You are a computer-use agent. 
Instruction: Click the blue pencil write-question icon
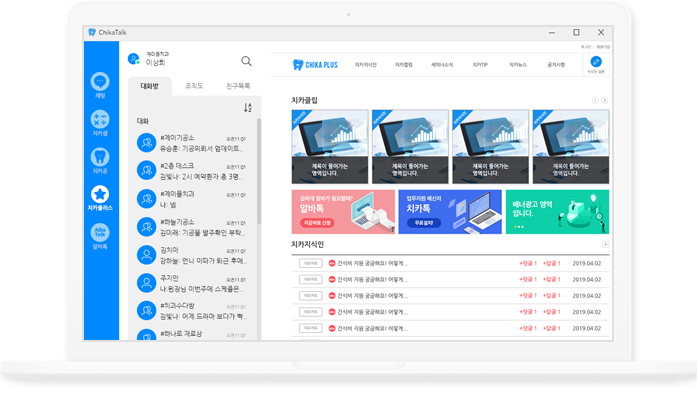(x=596, y=62)
